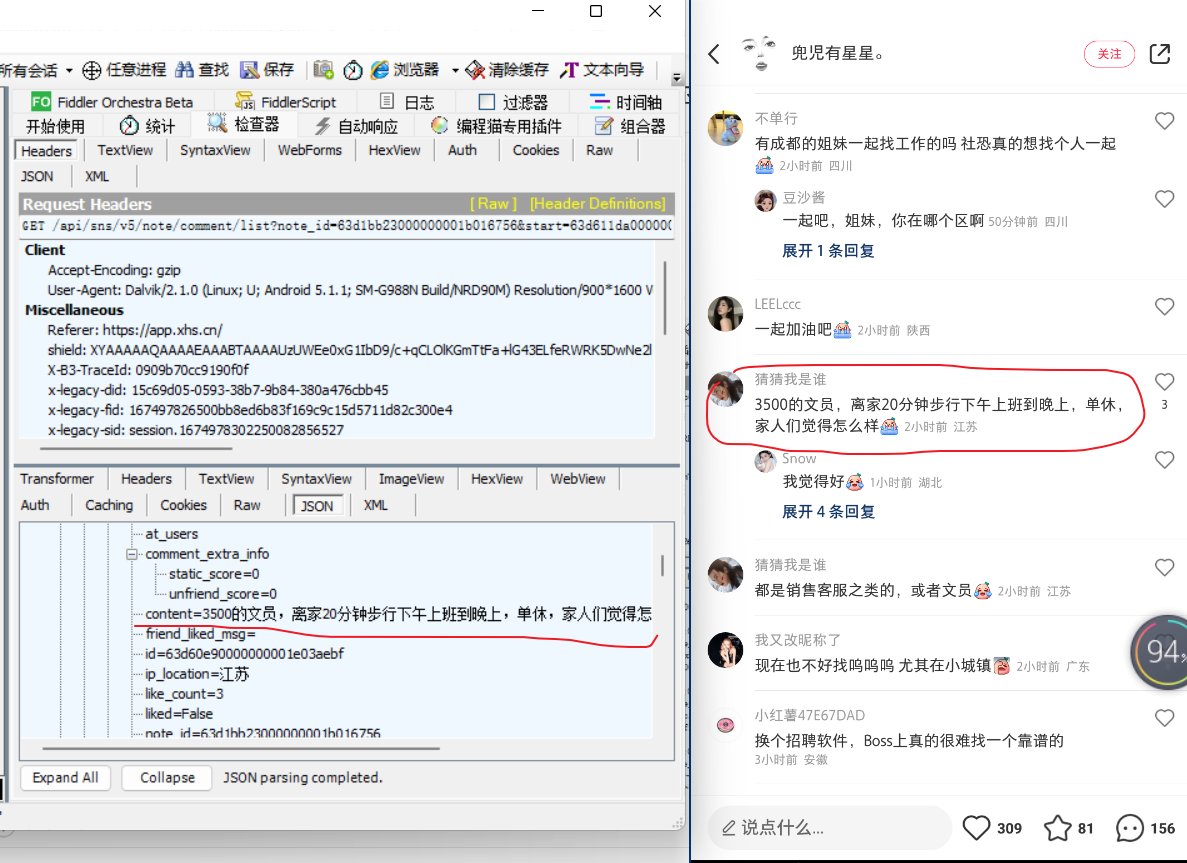This screenshot has width=1187, height=863.
Task: Like the comment by 不单行
Action: [x=1164, y=120]
